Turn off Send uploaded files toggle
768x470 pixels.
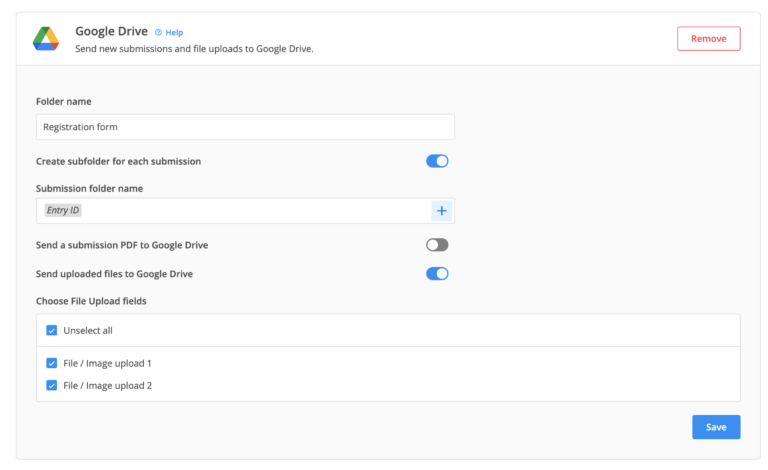point(437,274)
